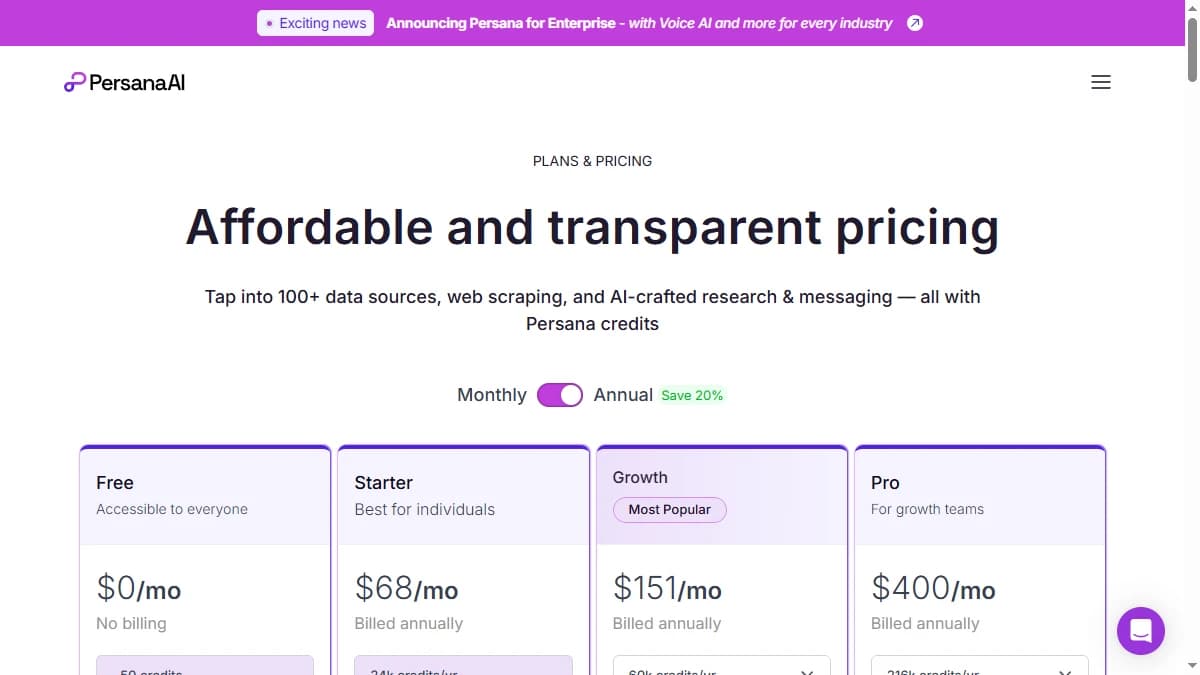
Task: Open the chat support widget
Action: pos(1141,631)
